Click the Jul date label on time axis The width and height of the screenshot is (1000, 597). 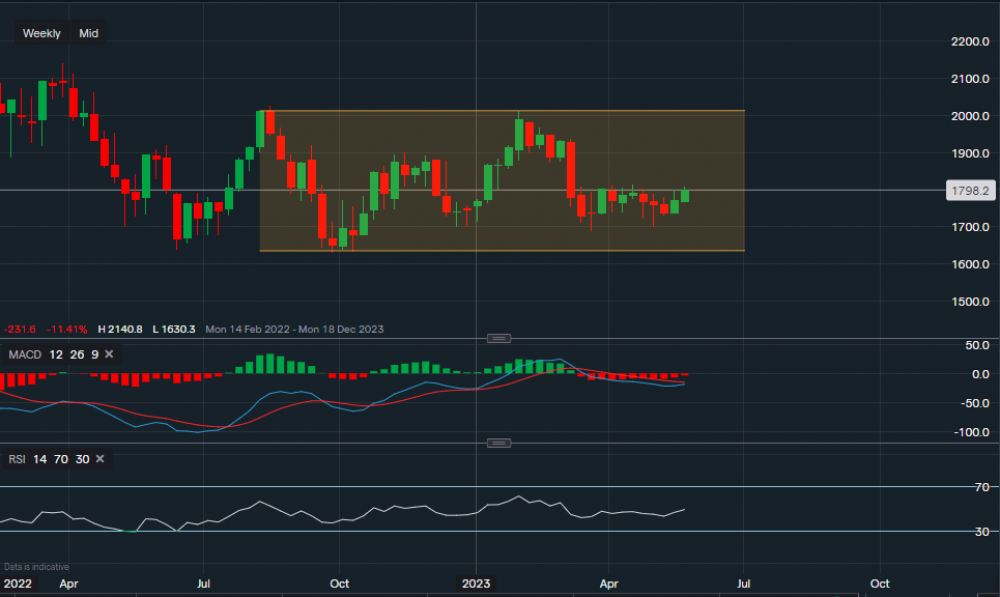click(x=203, y=583)
